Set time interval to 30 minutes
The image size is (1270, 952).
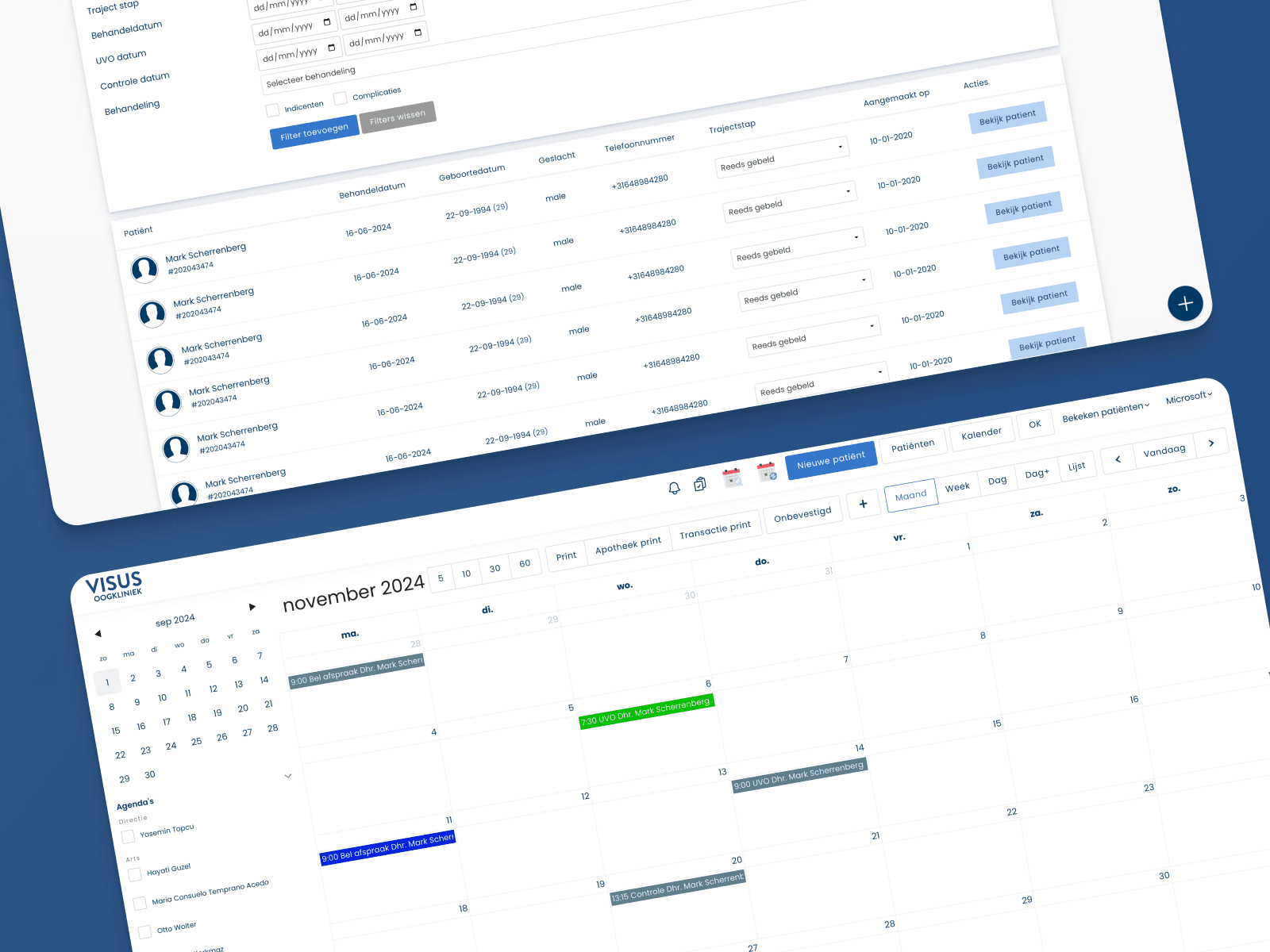click(495, 569)
